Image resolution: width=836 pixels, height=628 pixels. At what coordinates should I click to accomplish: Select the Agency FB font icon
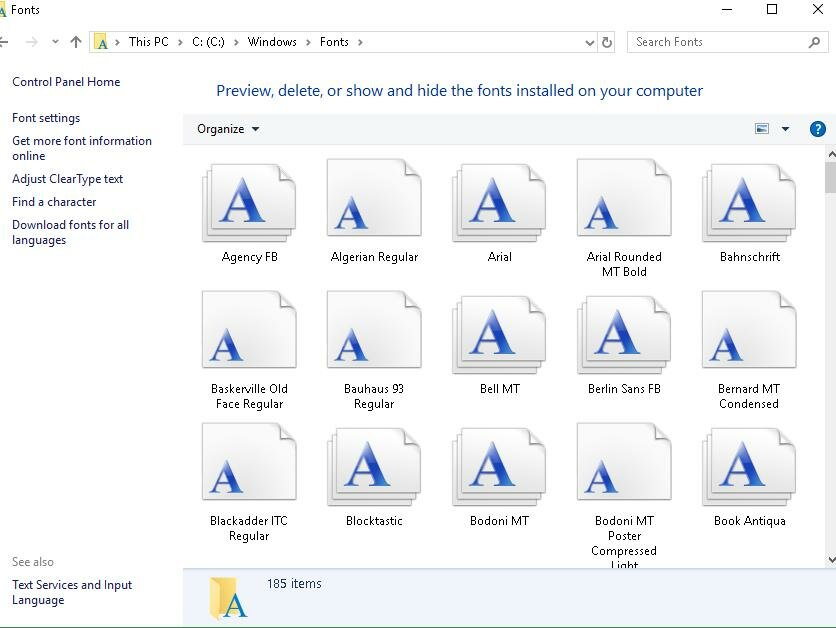pyautogui.click(x=249, y=203)
